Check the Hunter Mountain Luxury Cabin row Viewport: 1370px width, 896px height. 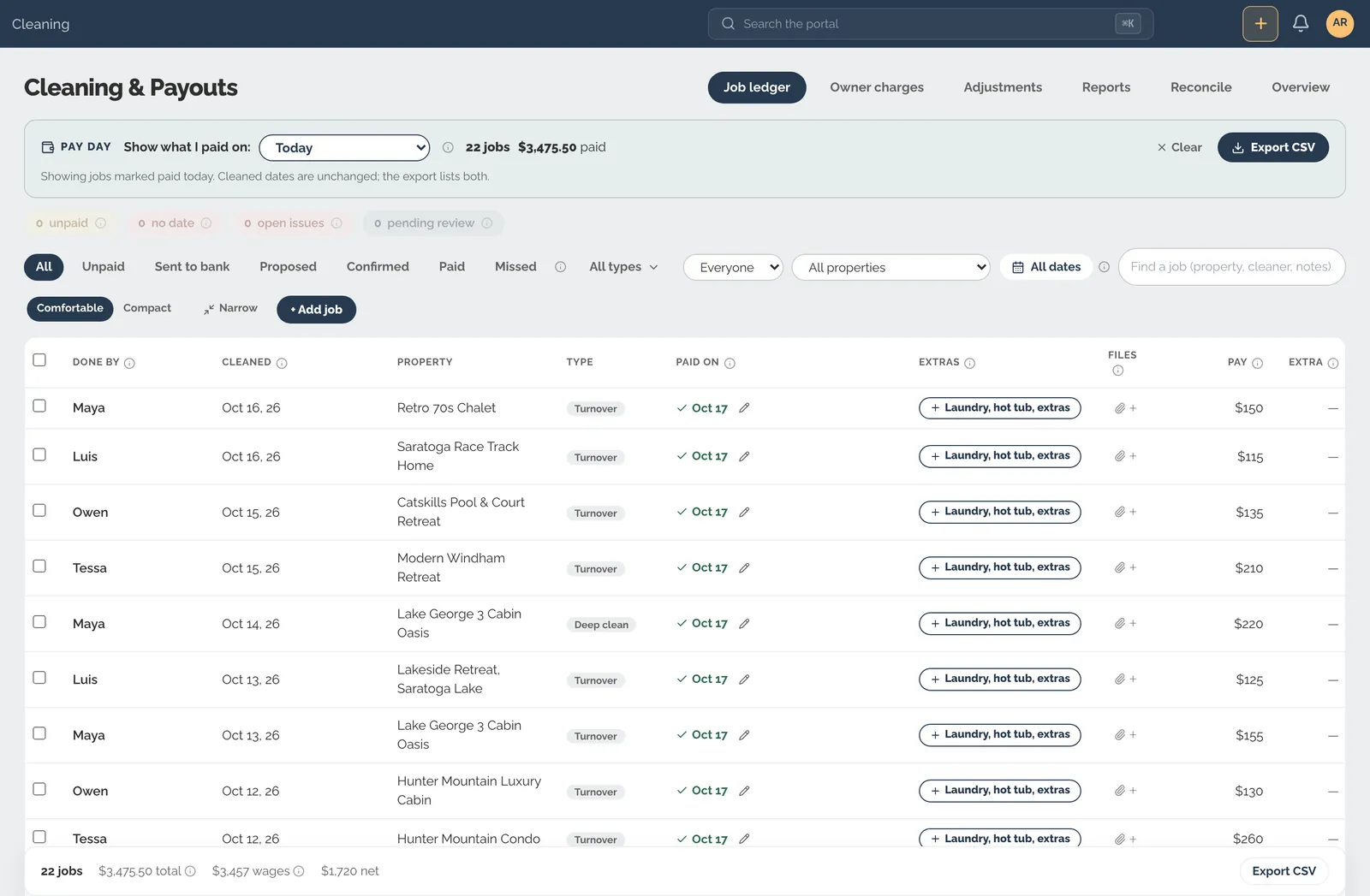(39, 789)
